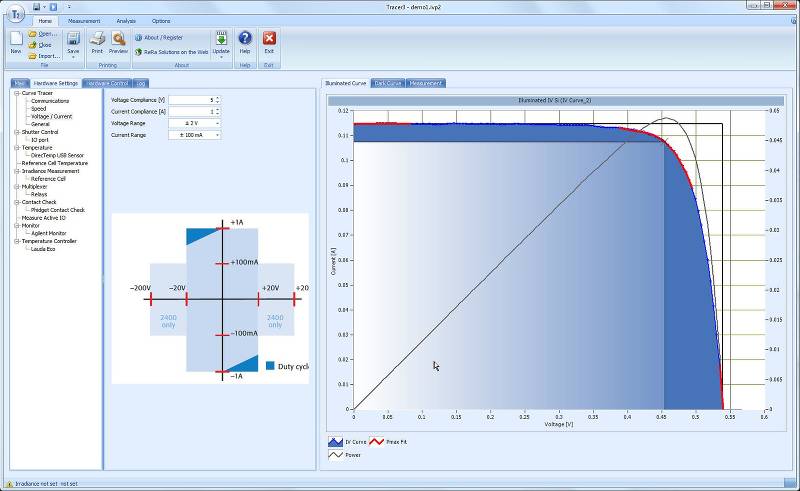Click the quick access save icon in title bar
800x491 pixels.
tap(36, 7)
